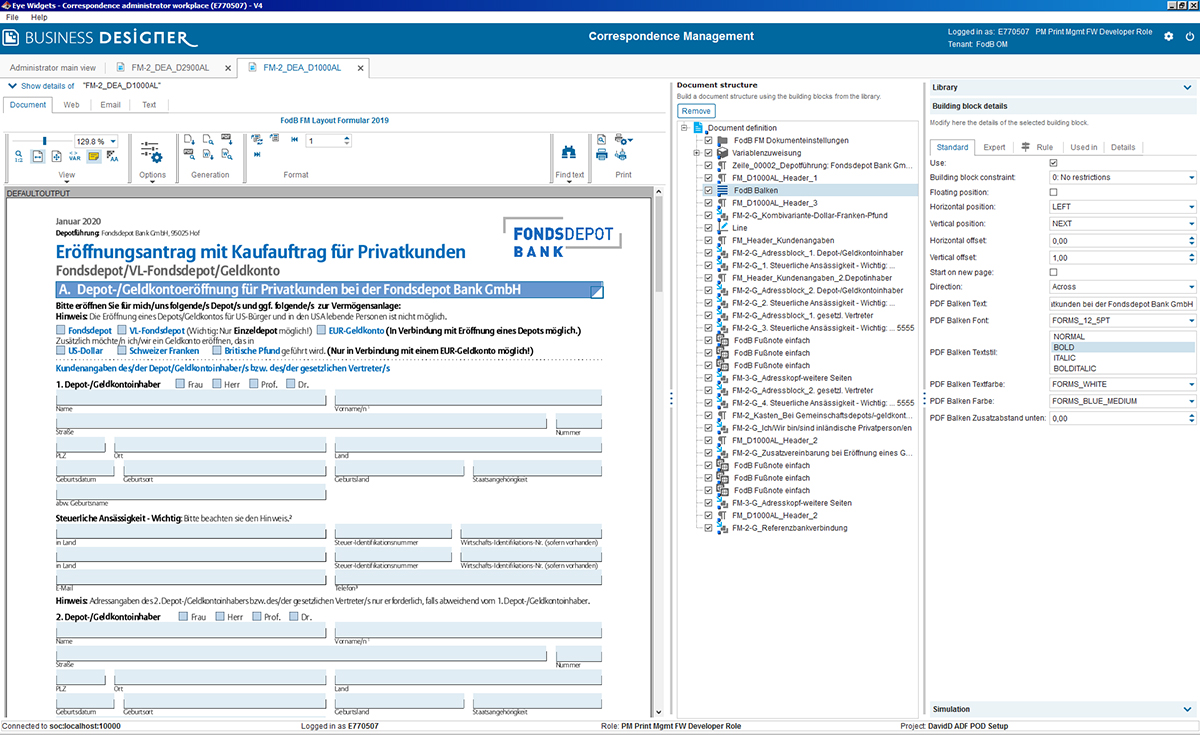The image size is (1200, 735).
Task: Enable the Floating position checkbox
Action: tap(1053, 192)
